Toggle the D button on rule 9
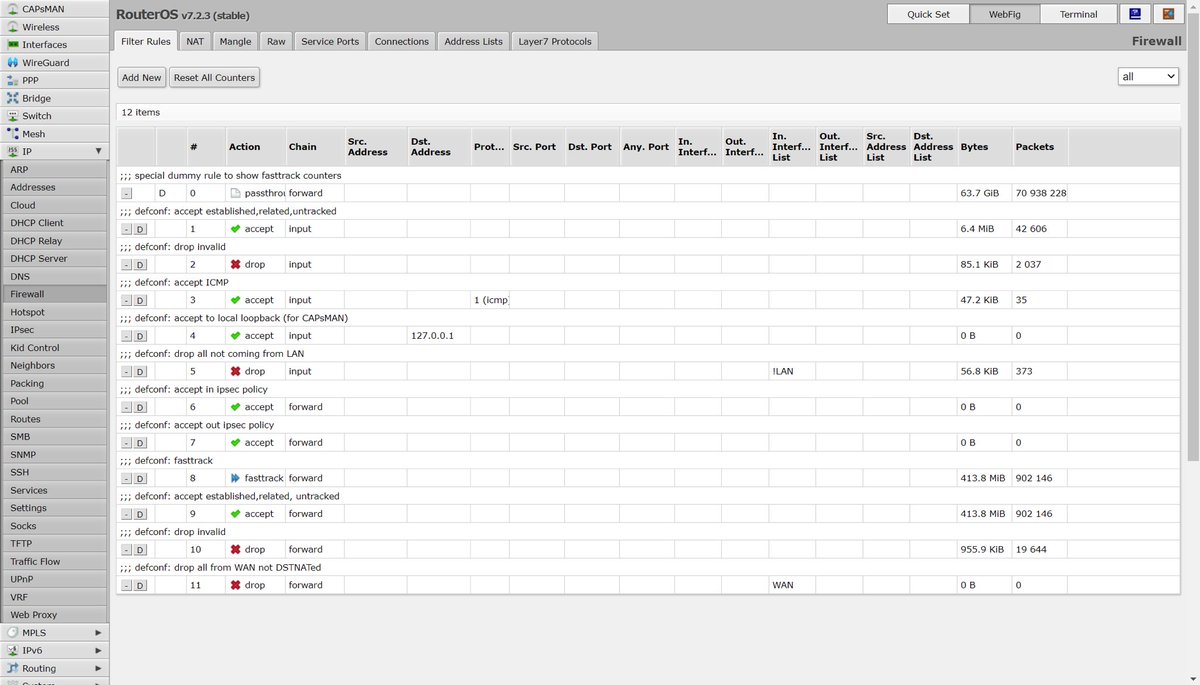This screenshot has height=685, width=1200. 140,514
